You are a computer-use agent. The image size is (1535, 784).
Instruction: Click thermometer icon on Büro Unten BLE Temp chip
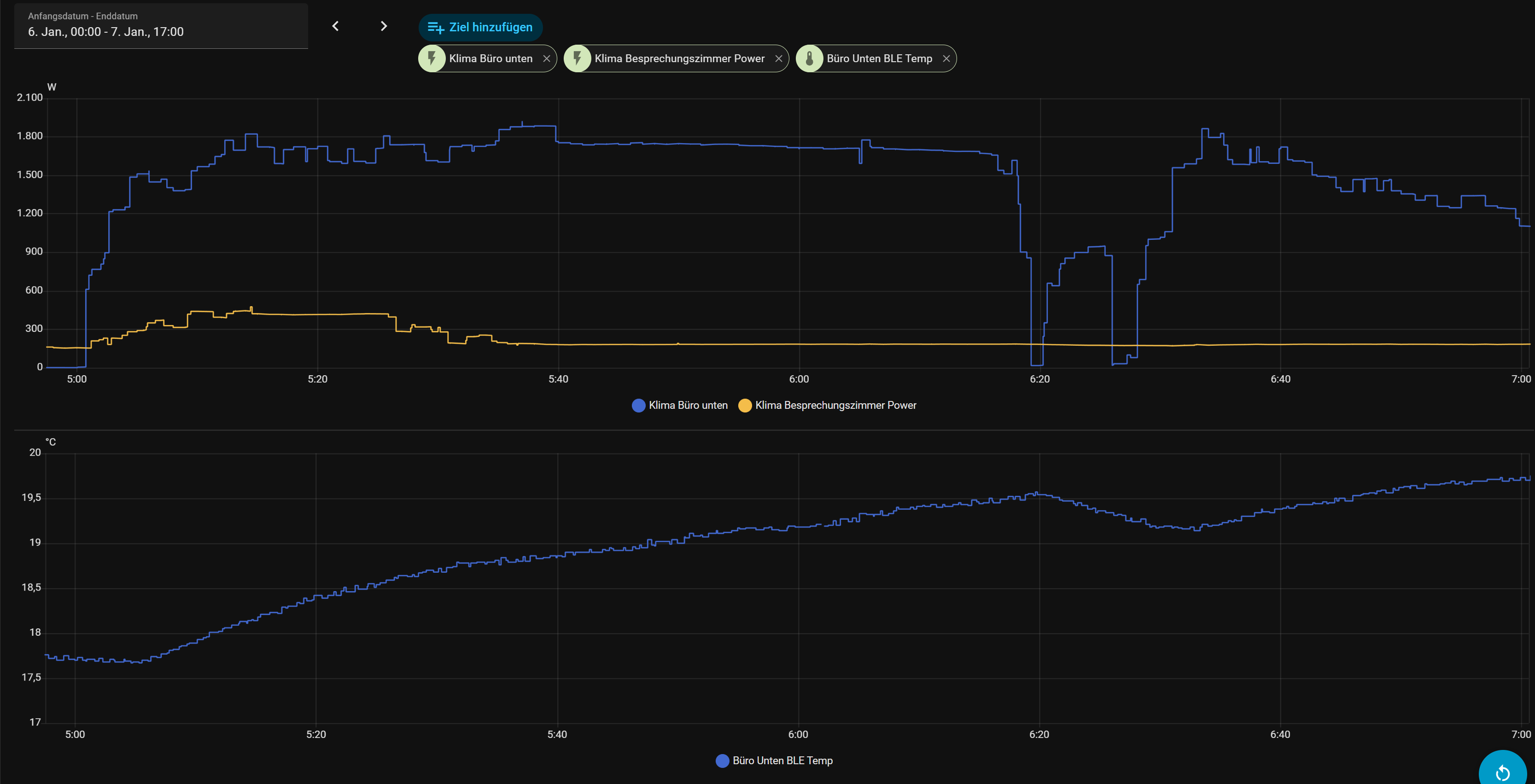tap(809, 58)
